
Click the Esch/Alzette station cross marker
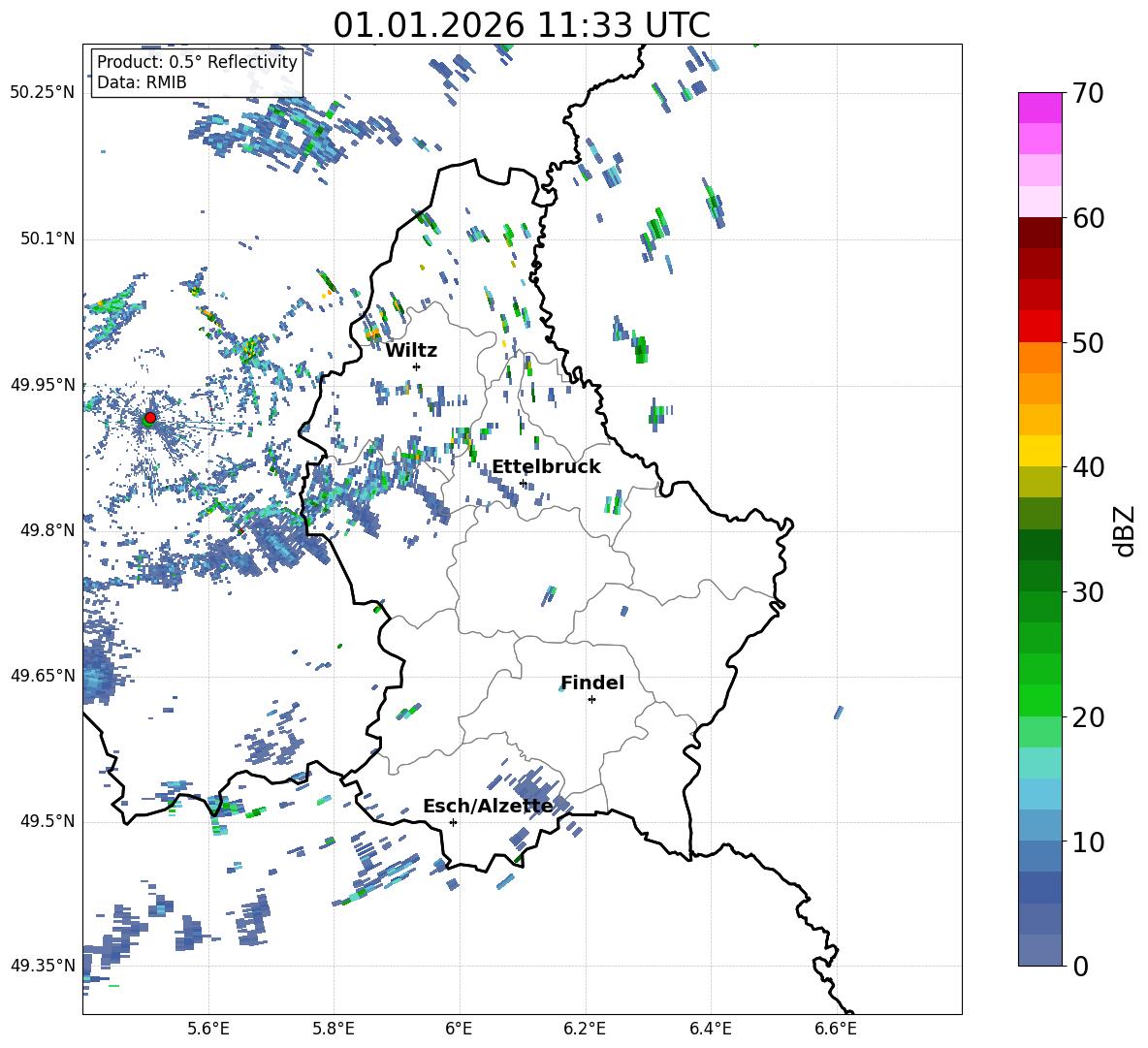coord(453,822)
